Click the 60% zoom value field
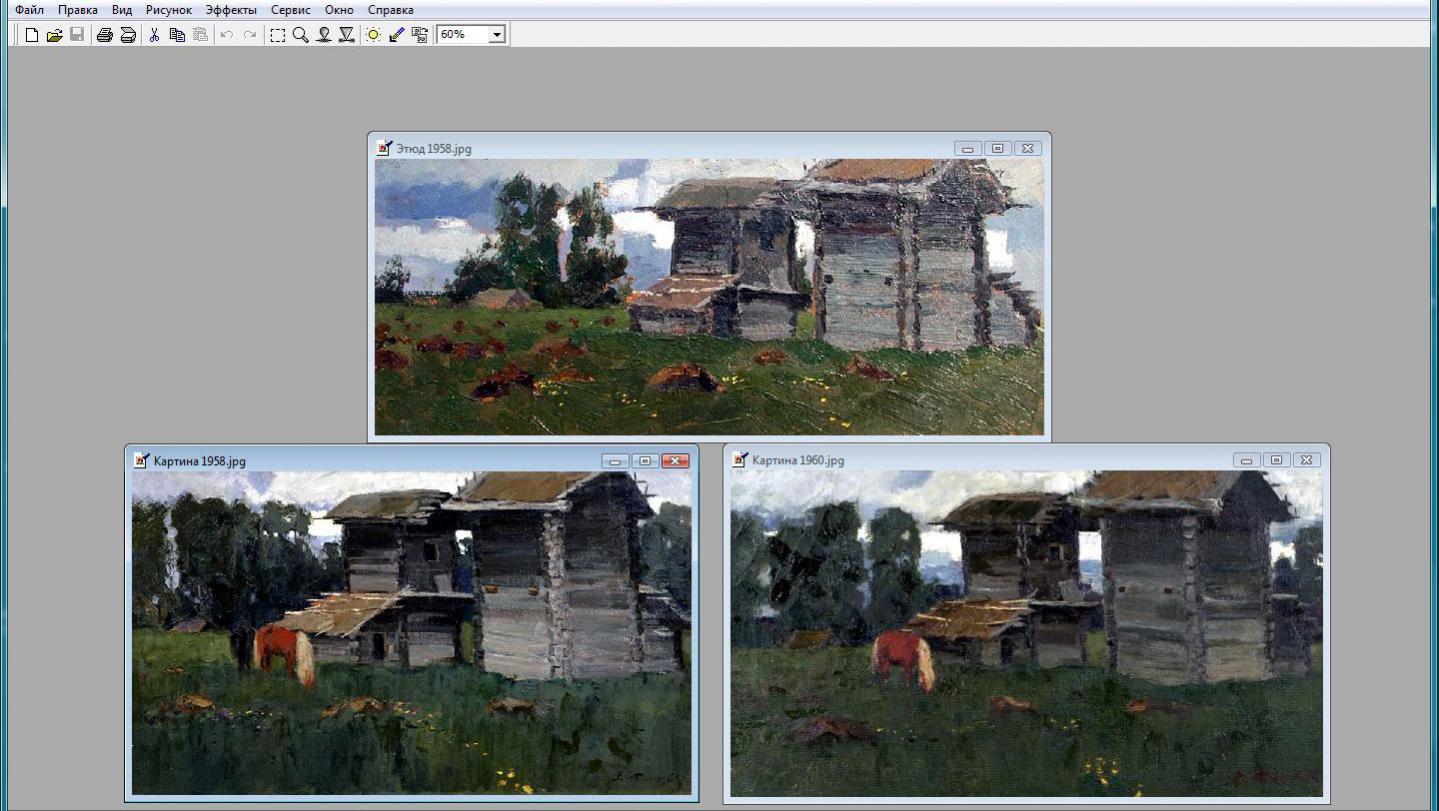1439x811 pixels. (x=463, y=35)
